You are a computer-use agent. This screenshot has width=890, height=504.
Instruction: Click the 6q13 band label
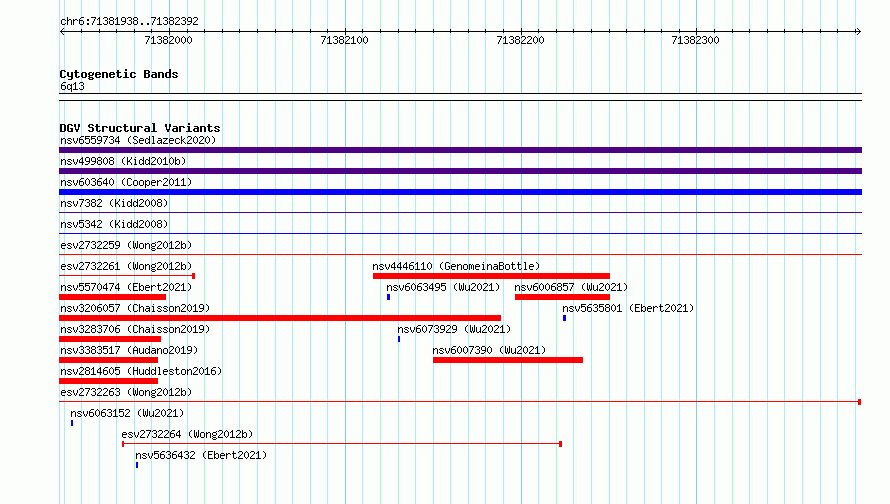(x=72, y=86)
